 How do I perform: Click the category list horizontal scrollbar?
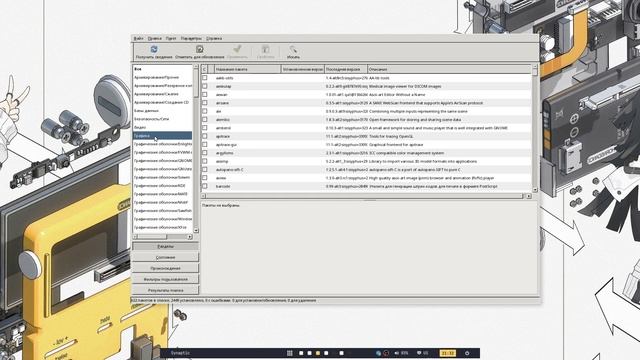[163, 237]
